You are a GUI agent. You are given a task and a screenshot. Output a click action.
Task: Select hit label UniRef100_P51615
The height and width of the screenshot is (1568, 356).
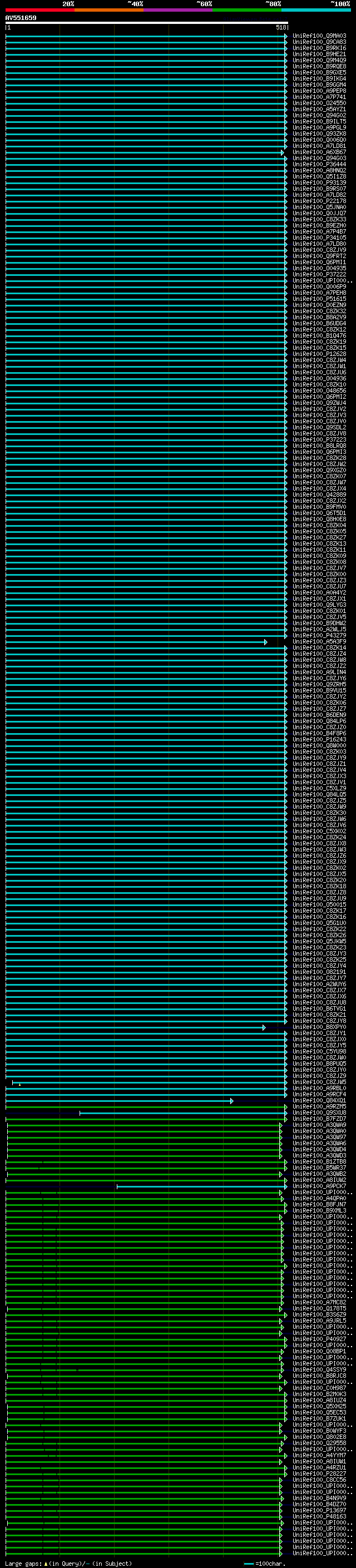(319, 299)
